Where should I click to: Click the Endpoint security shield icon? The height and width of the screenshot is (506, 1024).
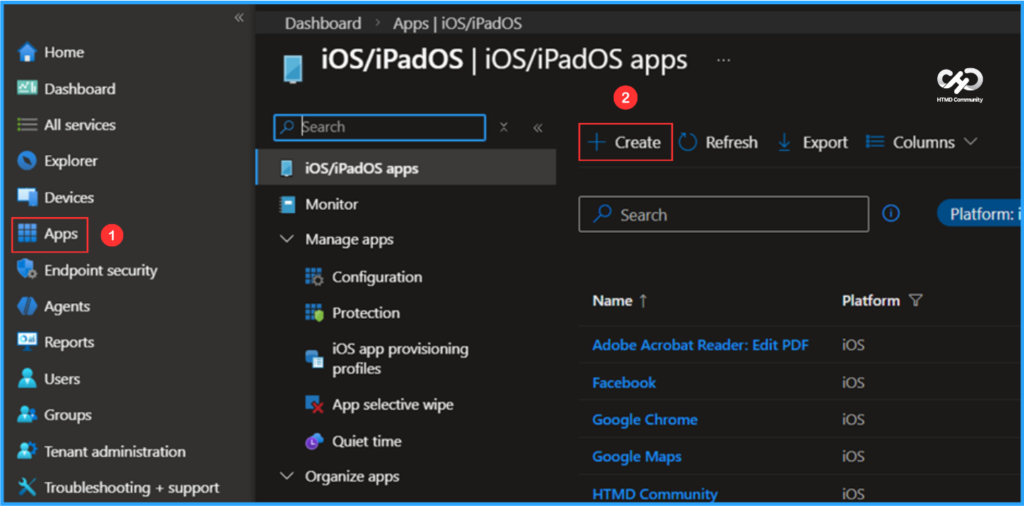click(27, 270)
